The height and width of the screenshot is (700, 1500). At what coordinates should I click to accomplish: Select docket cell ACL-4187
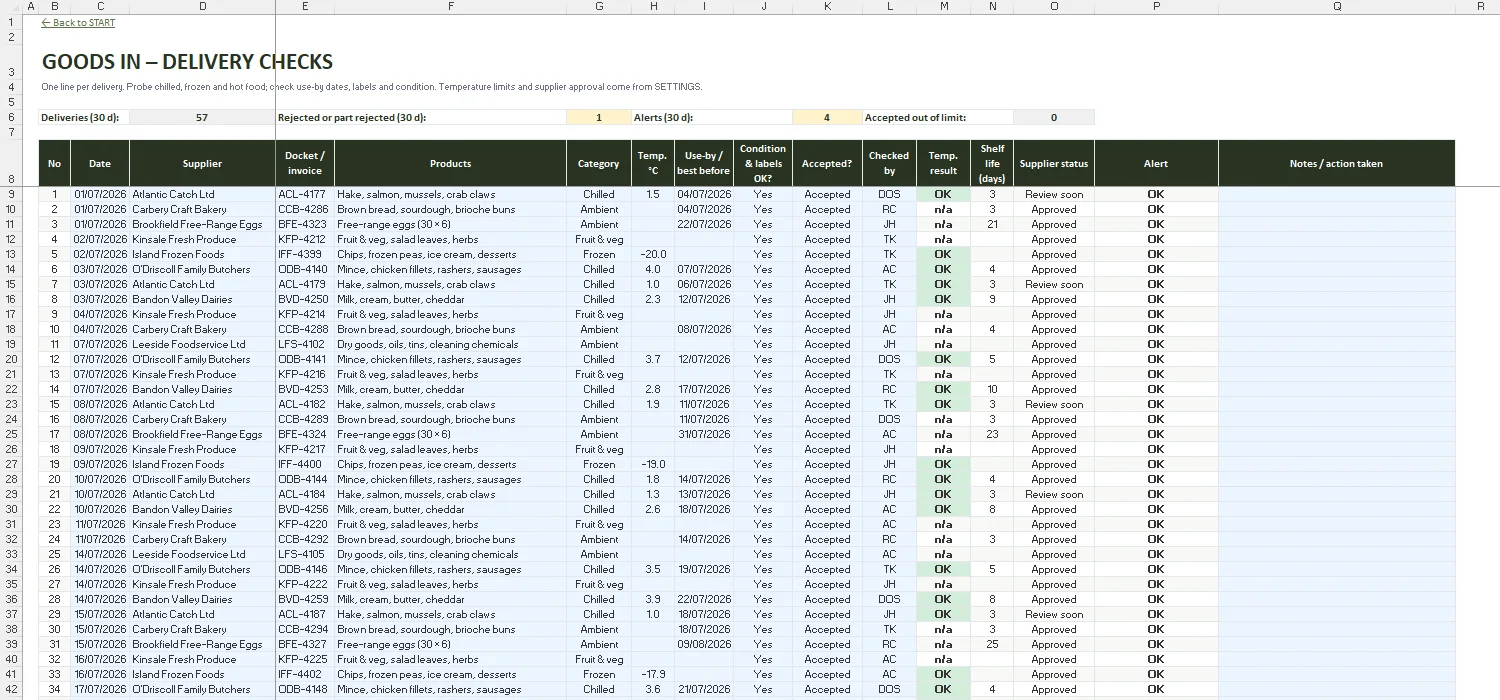[x=305, y=614]
